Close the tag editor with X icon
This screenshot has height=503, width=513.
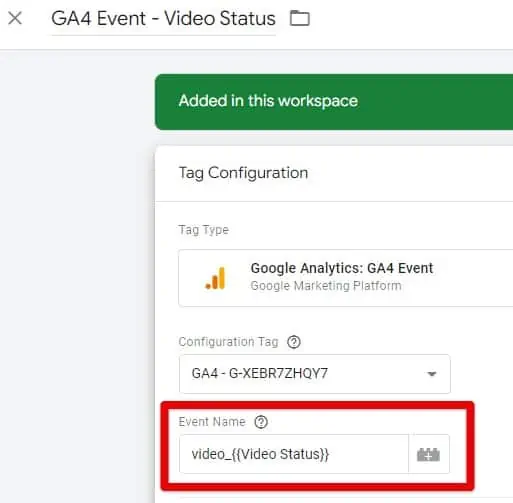tap(15, 18)
